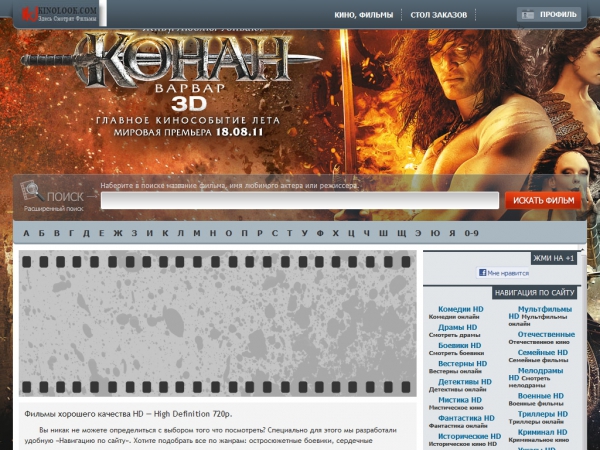
Task: Click the Мне нравится Facebook button
Action: pyautogui.click(x=504, y=273)
